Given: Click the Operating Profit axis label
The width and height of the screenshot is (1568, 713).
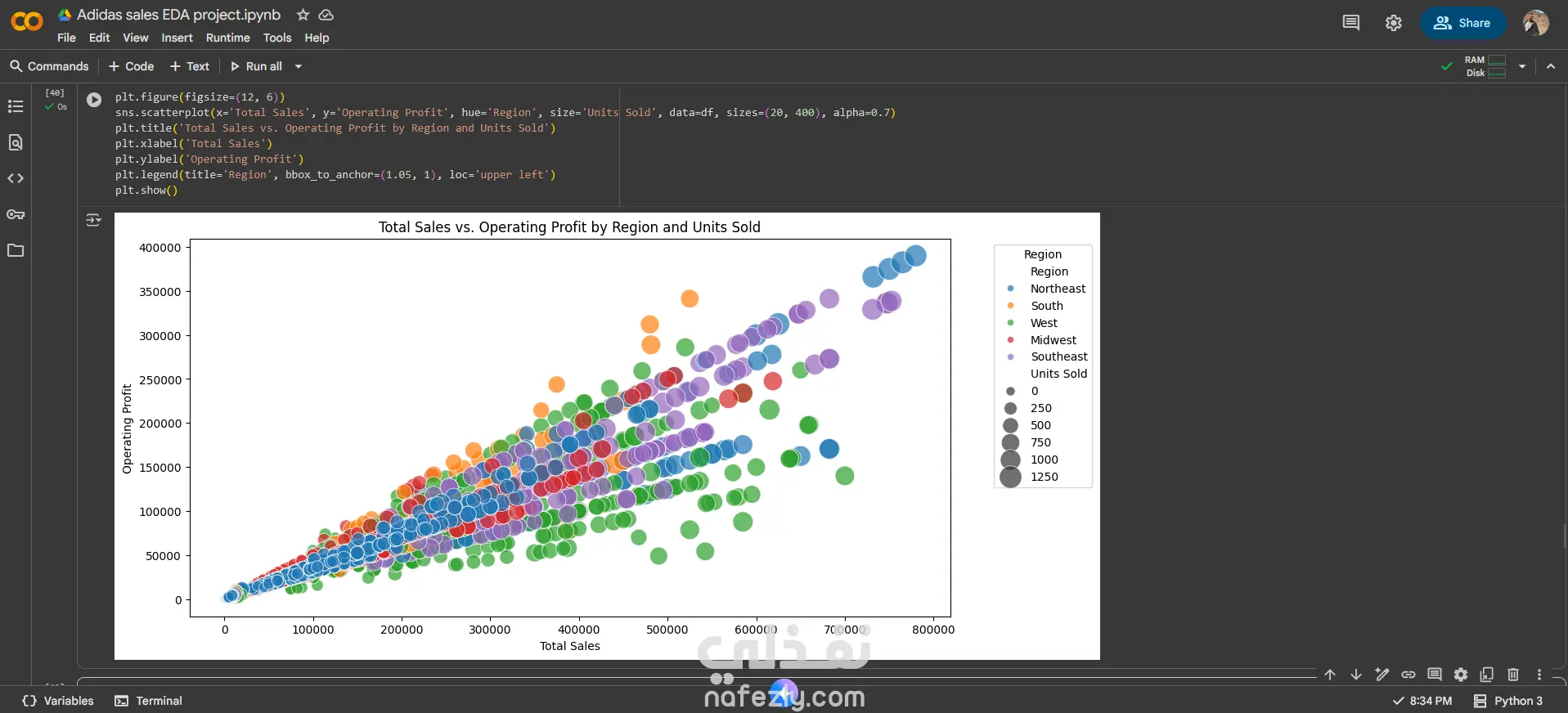Looking at the screenshot, I should (x=127, y=428).
